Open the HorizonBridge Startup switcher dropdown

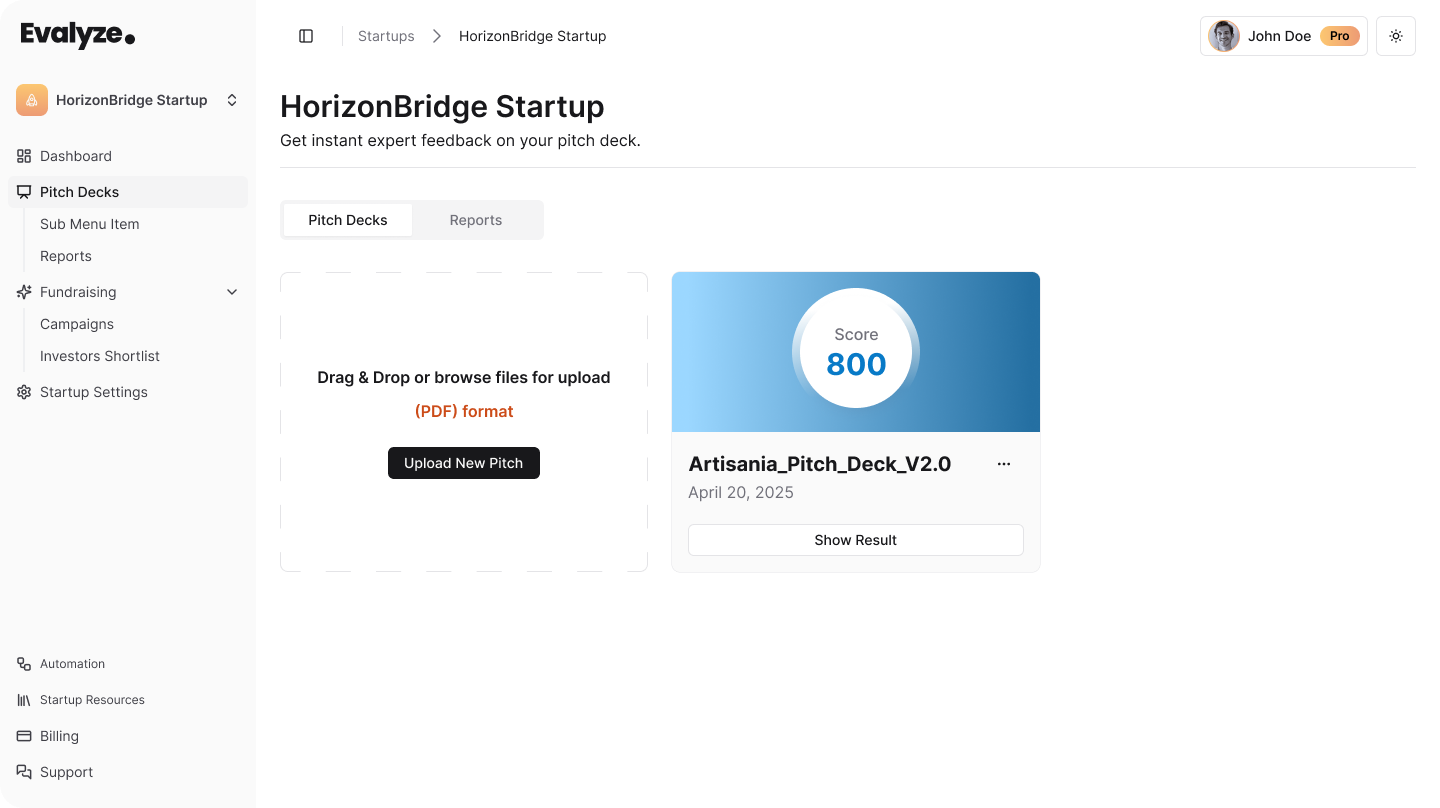(x=232, y=100)
